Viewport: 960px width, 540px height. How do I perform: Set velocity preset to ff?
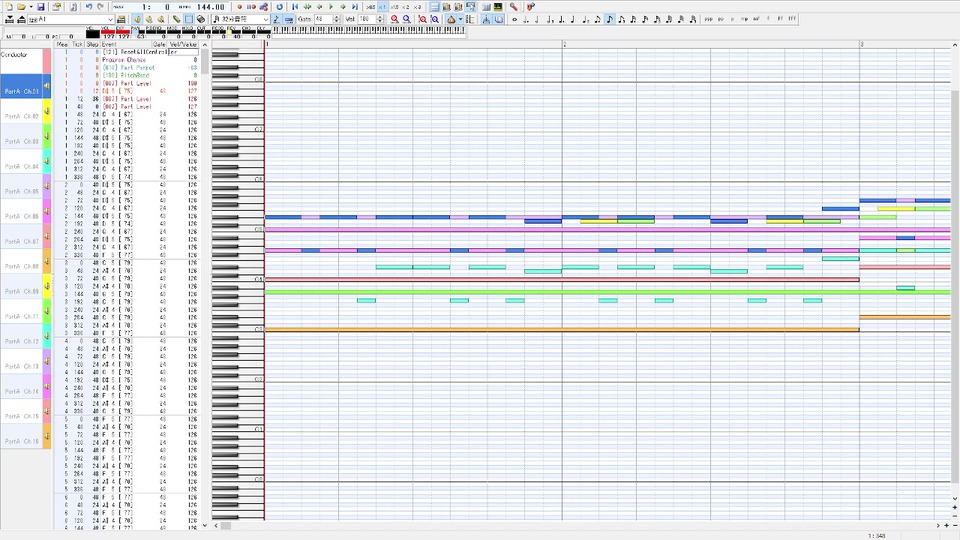(780, 20)
